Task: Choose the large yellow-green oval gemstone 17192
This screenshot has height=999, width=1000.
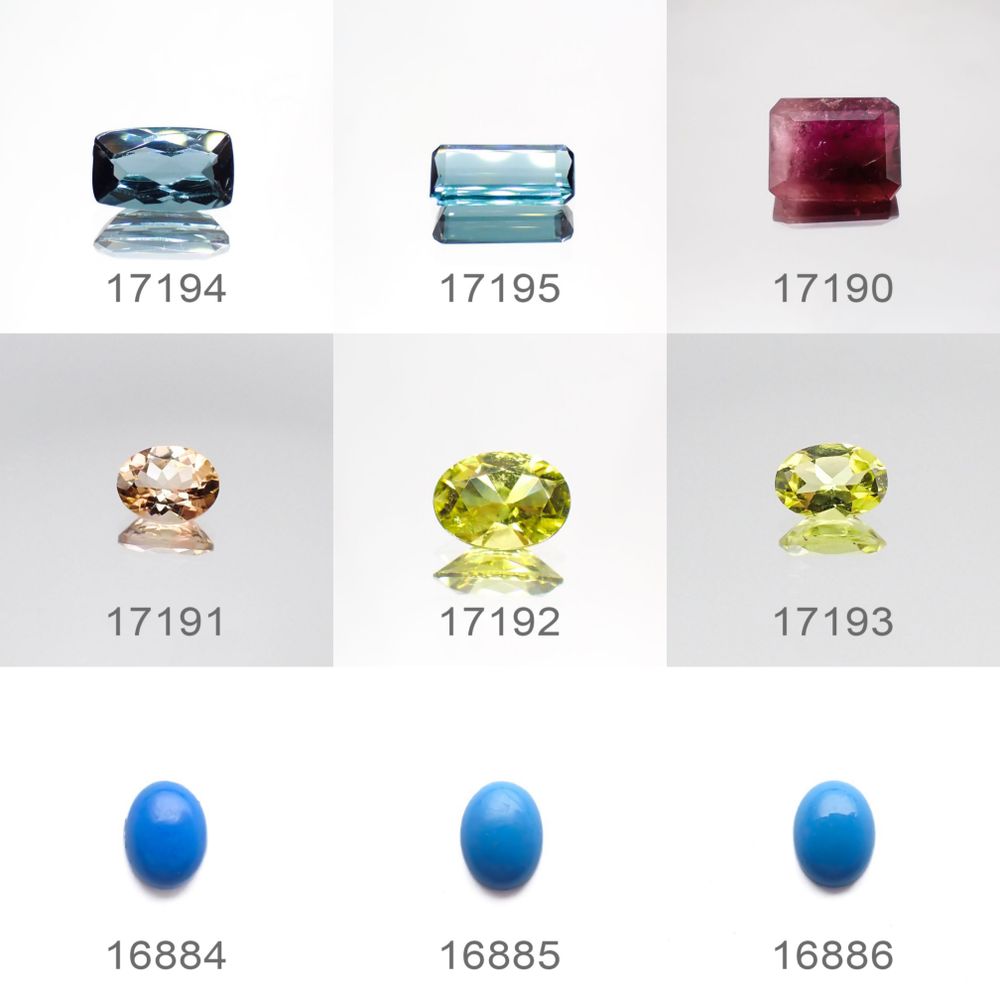Action: click(x=501, y=500)
